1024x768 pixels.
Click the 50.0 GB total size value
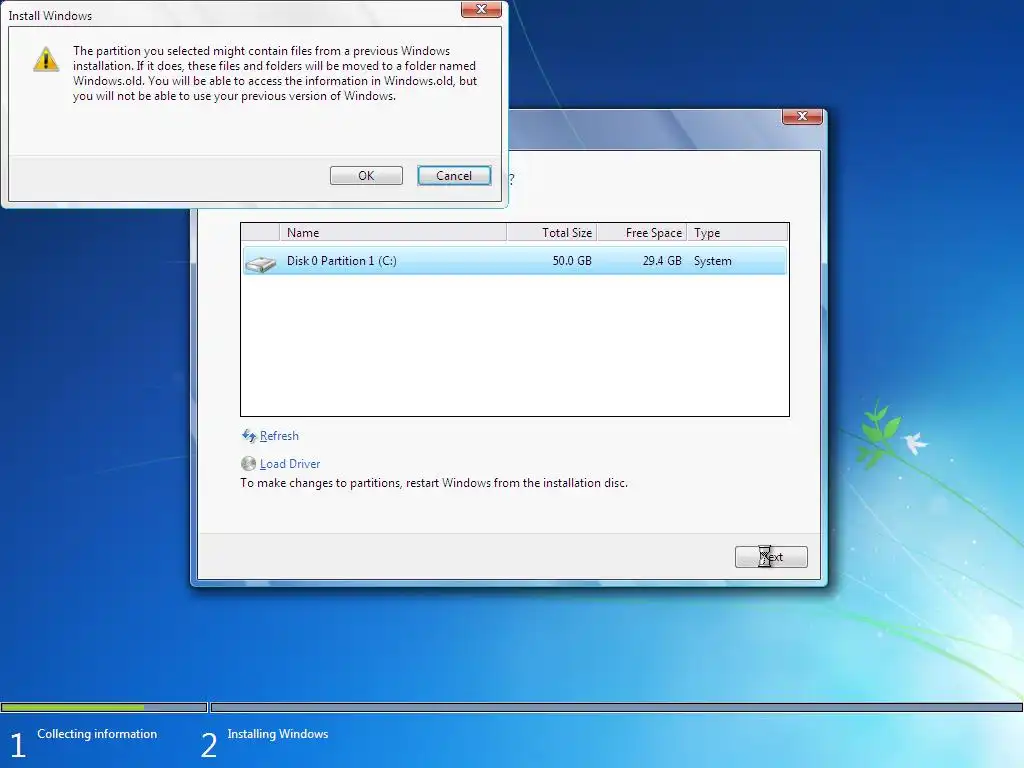tap(571, 261)
